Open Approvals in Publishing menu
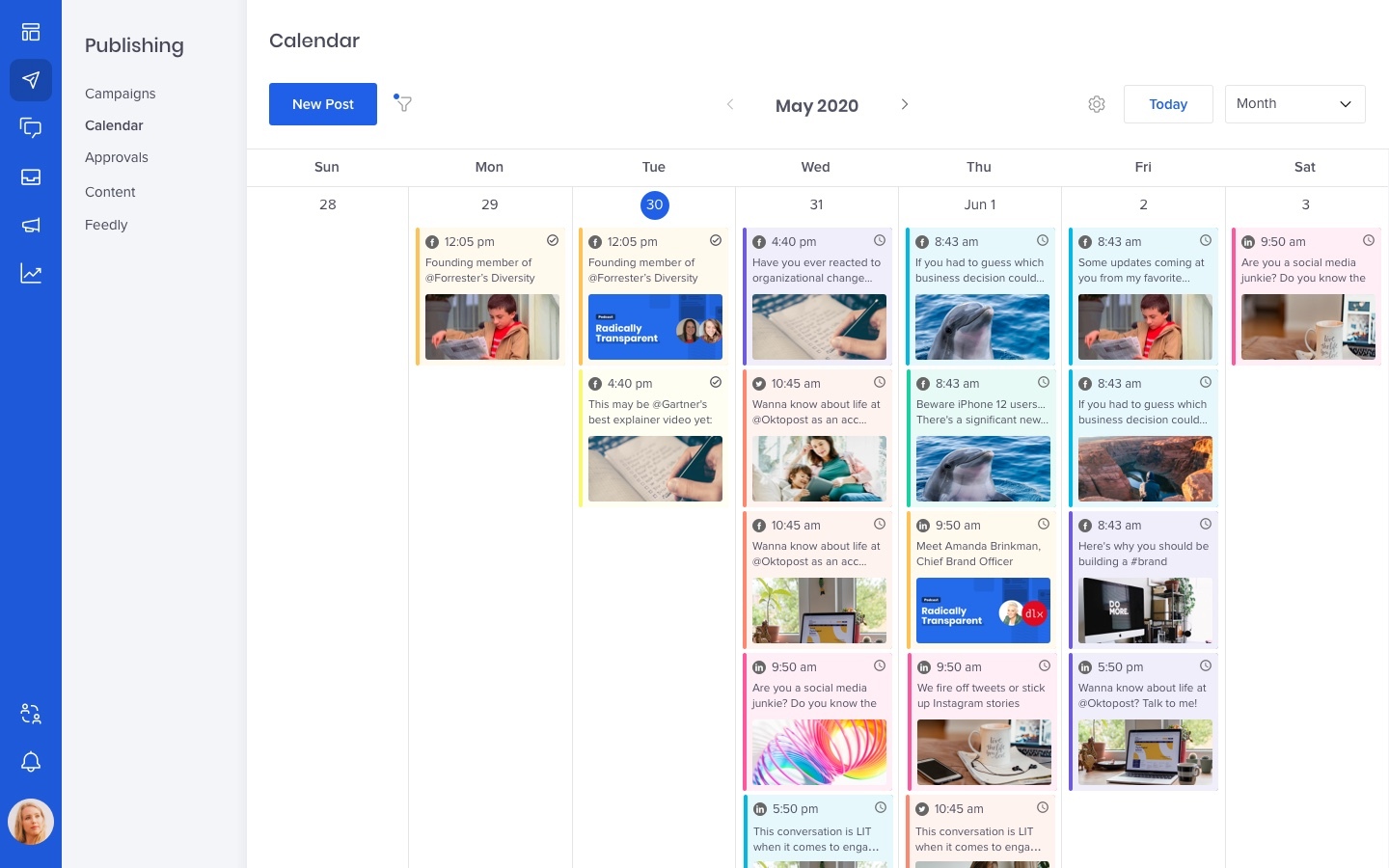This screenshot has width=1389, height=868. (x=117, y=157)
